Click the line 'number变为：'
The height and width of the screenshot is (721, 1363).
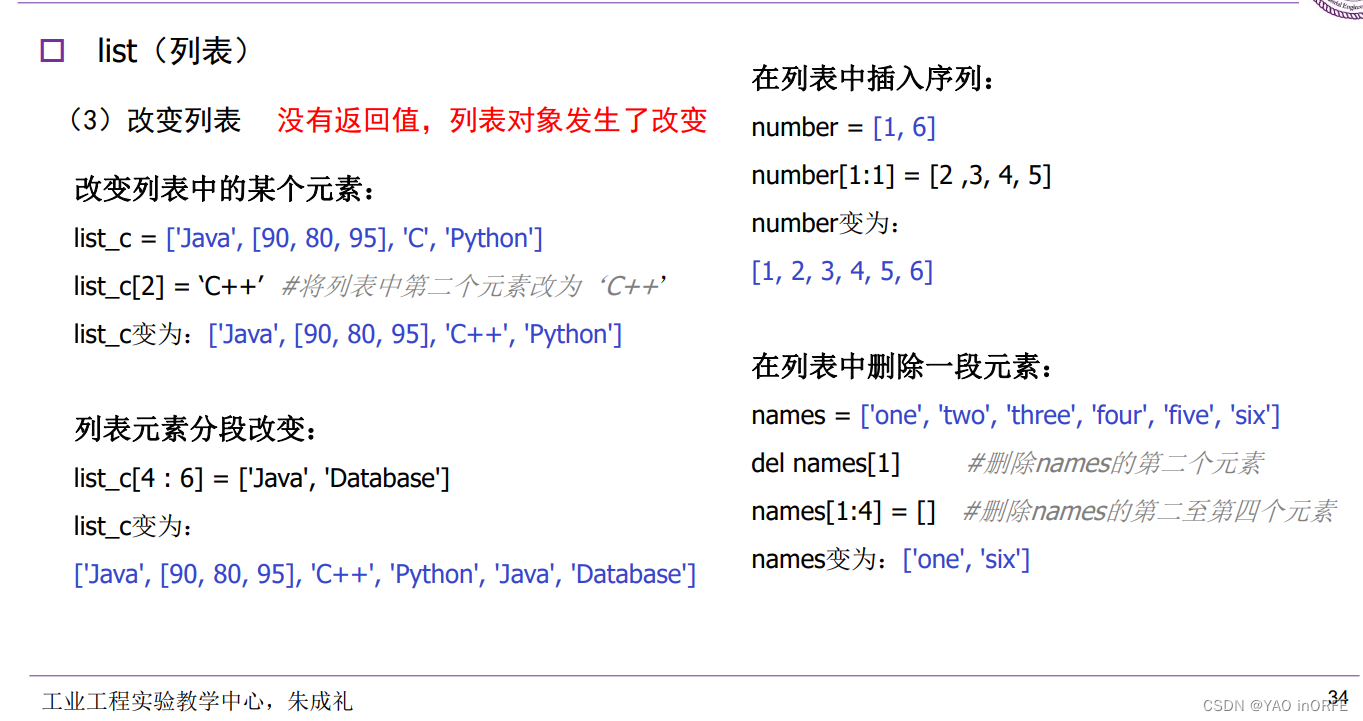tap(826, 223)
